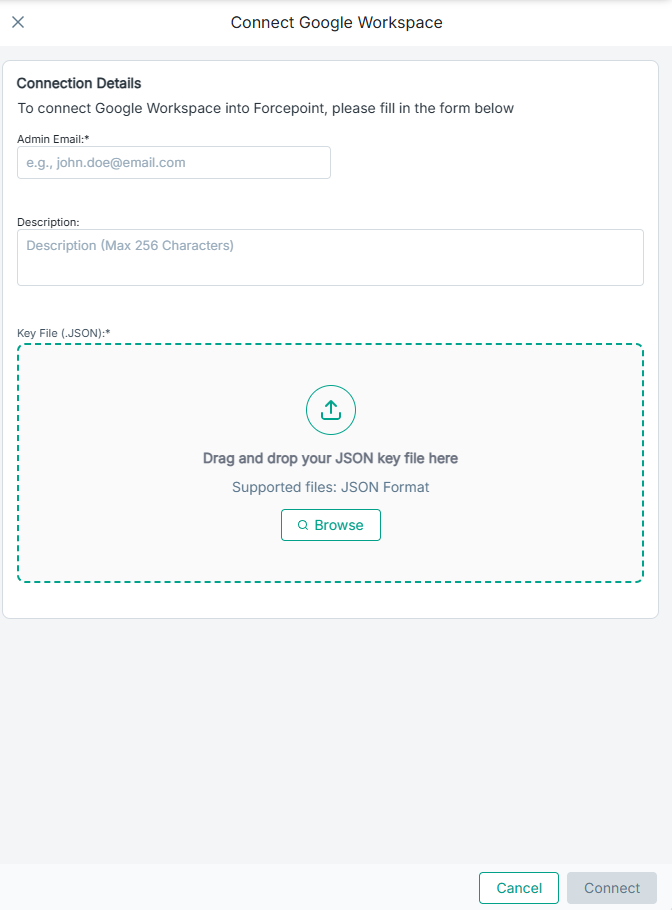Viewport: 672px width, 910px height.
Task: Cancel the connection setup
Action: 519,888
